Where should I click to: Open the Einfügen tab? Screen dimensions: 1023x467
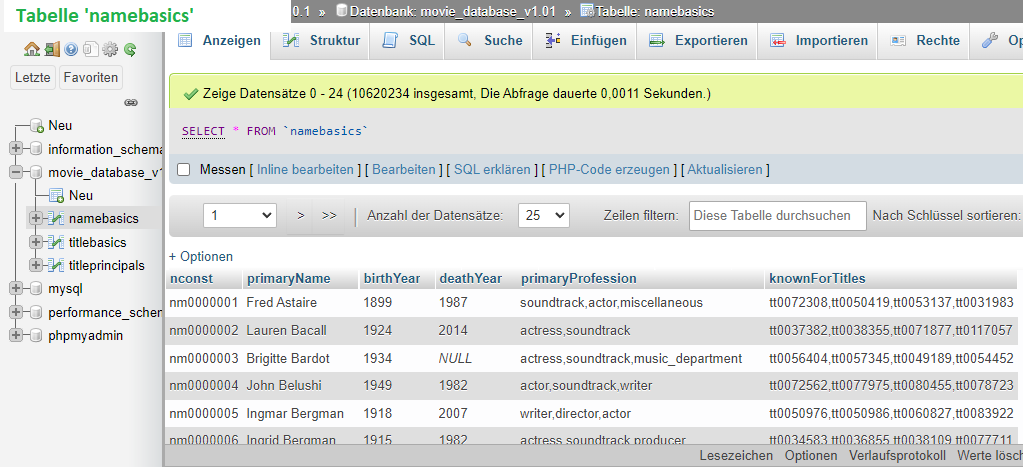pos(586,40)
